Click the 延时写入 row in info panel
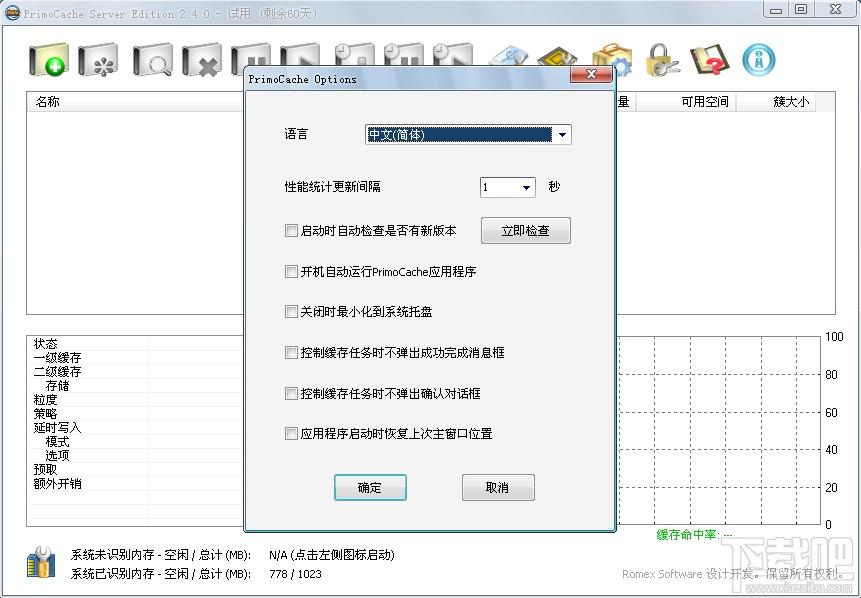861x598 pixels. [x=135, y=428]
